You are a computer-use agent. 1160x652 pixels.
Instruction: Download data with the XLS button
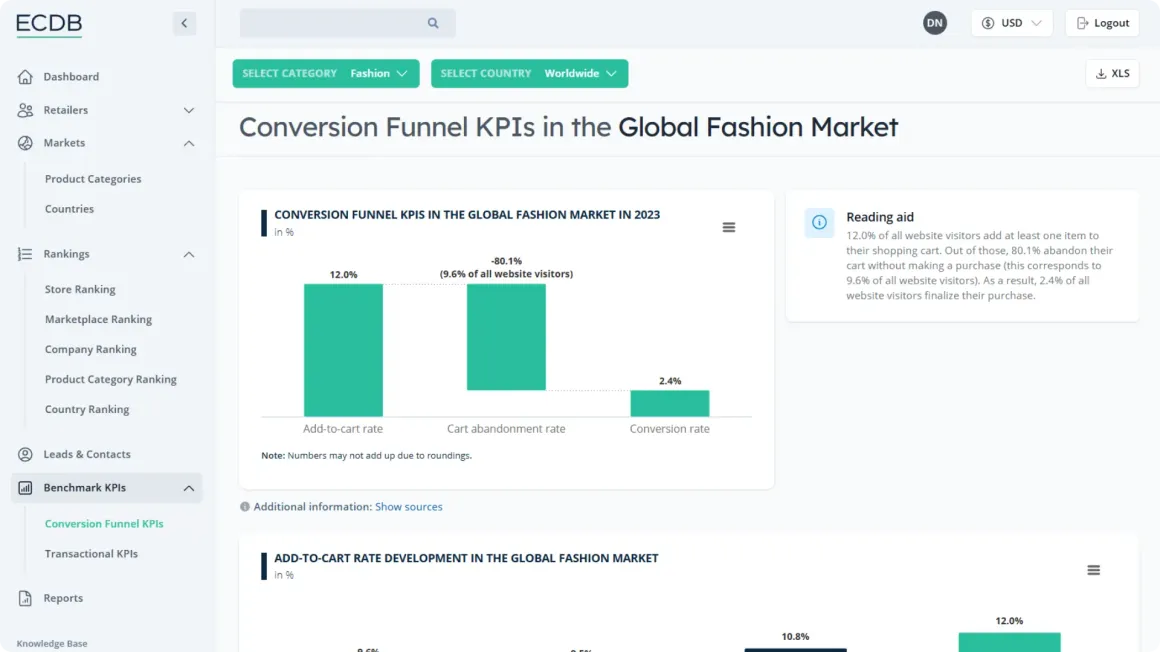(1112, 73)
